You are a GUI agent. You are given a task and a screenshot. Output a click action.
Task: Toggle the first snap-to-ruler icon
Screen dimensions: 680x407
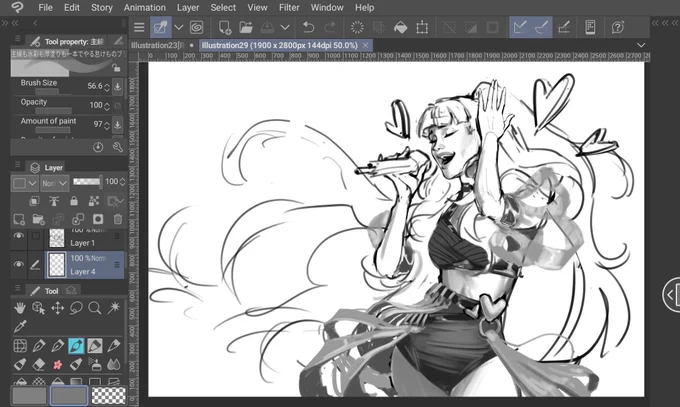(x=520, y=27)
